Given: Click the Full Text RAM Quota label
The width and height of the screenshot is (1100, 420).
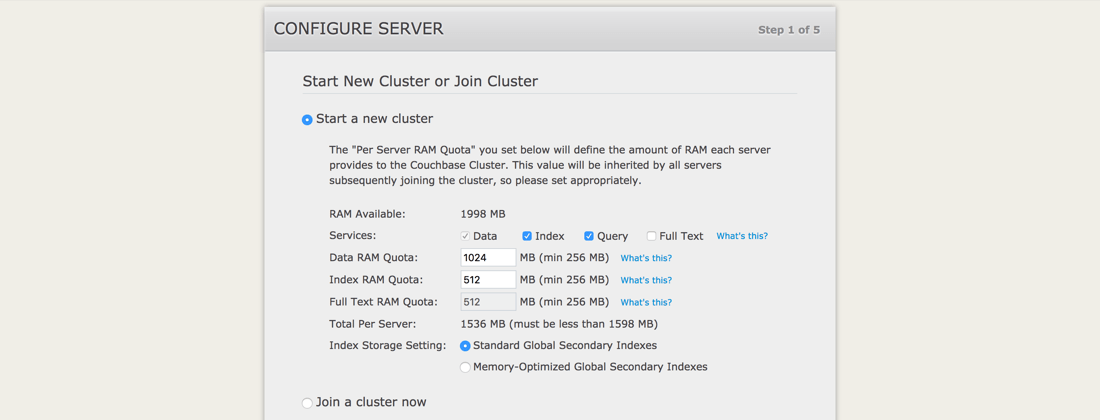Looking at the screenshot, I should click(x=383, y=302).
